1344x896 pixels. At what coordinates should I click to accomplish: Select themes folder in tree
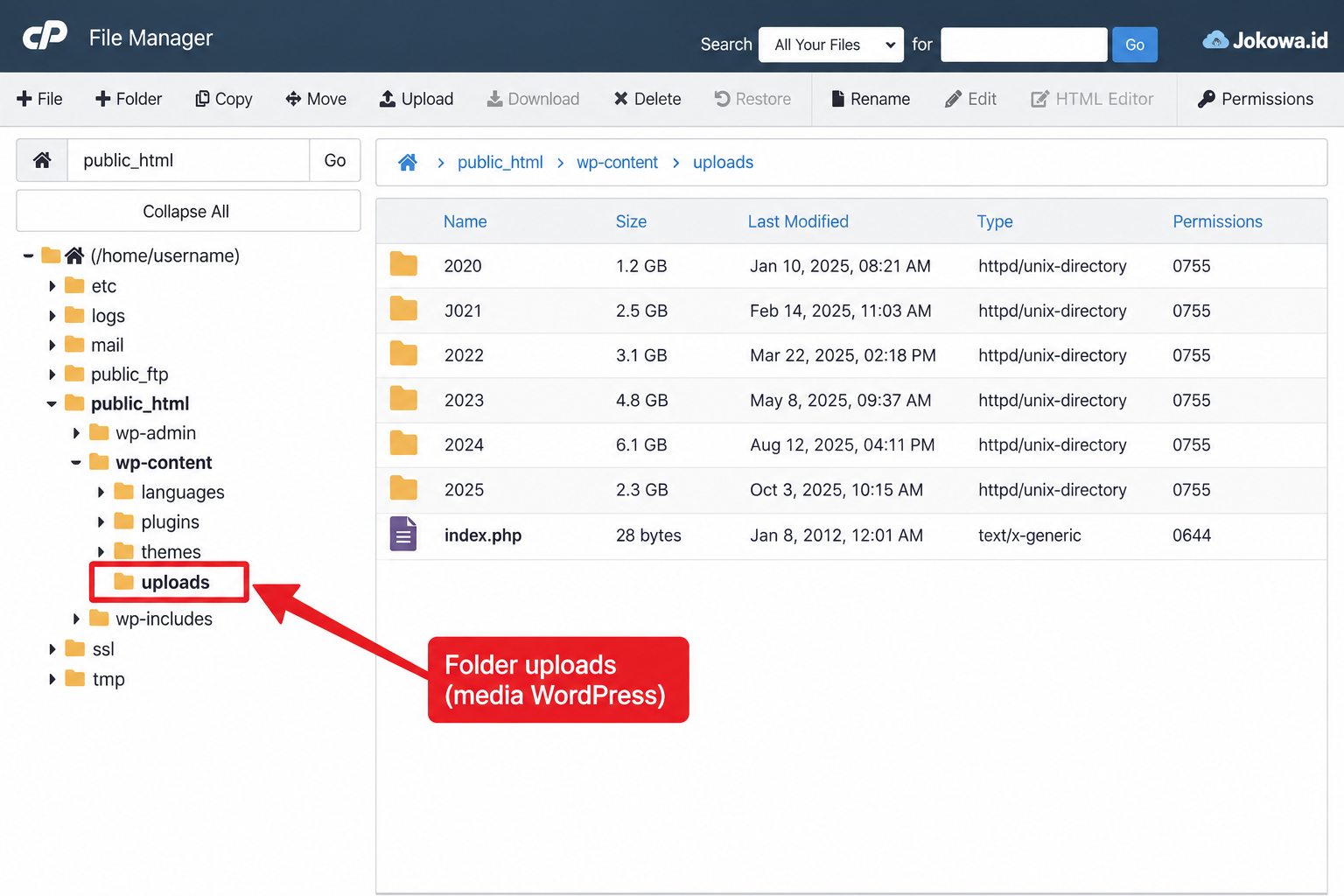pos(171,551)
